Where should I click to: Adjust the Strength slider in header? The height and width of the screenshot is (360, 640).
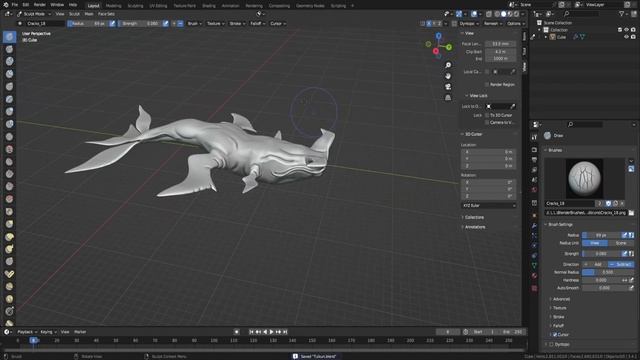[140, 24]
